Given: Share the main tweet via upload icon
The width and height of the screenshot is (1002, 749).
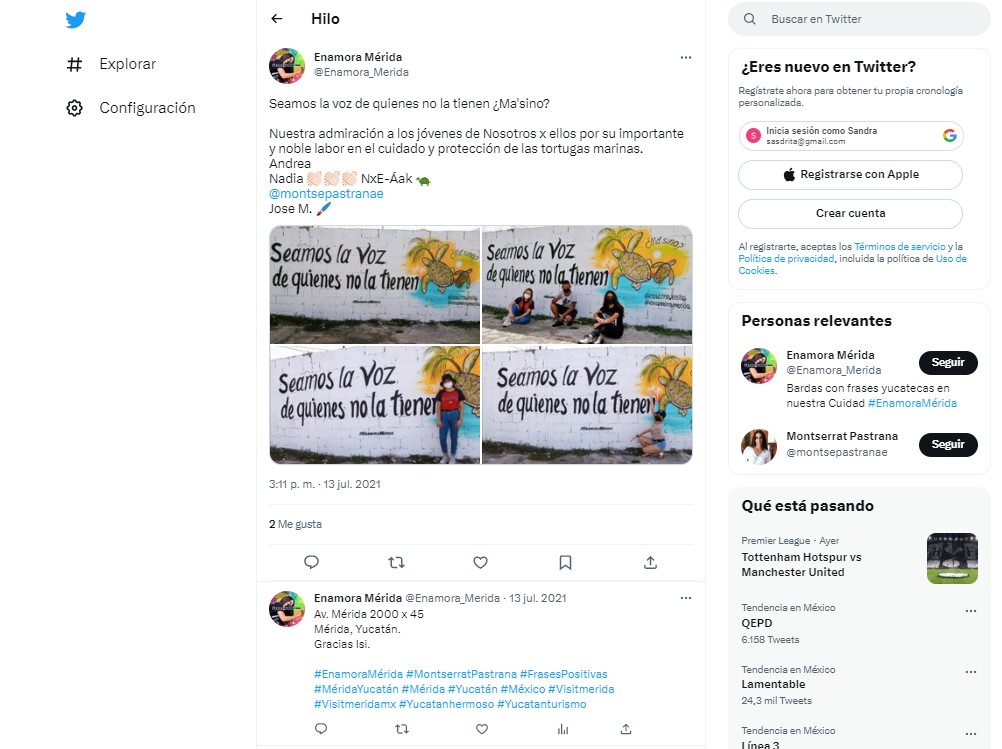Looking at the screenshot, I should (651, 562).
